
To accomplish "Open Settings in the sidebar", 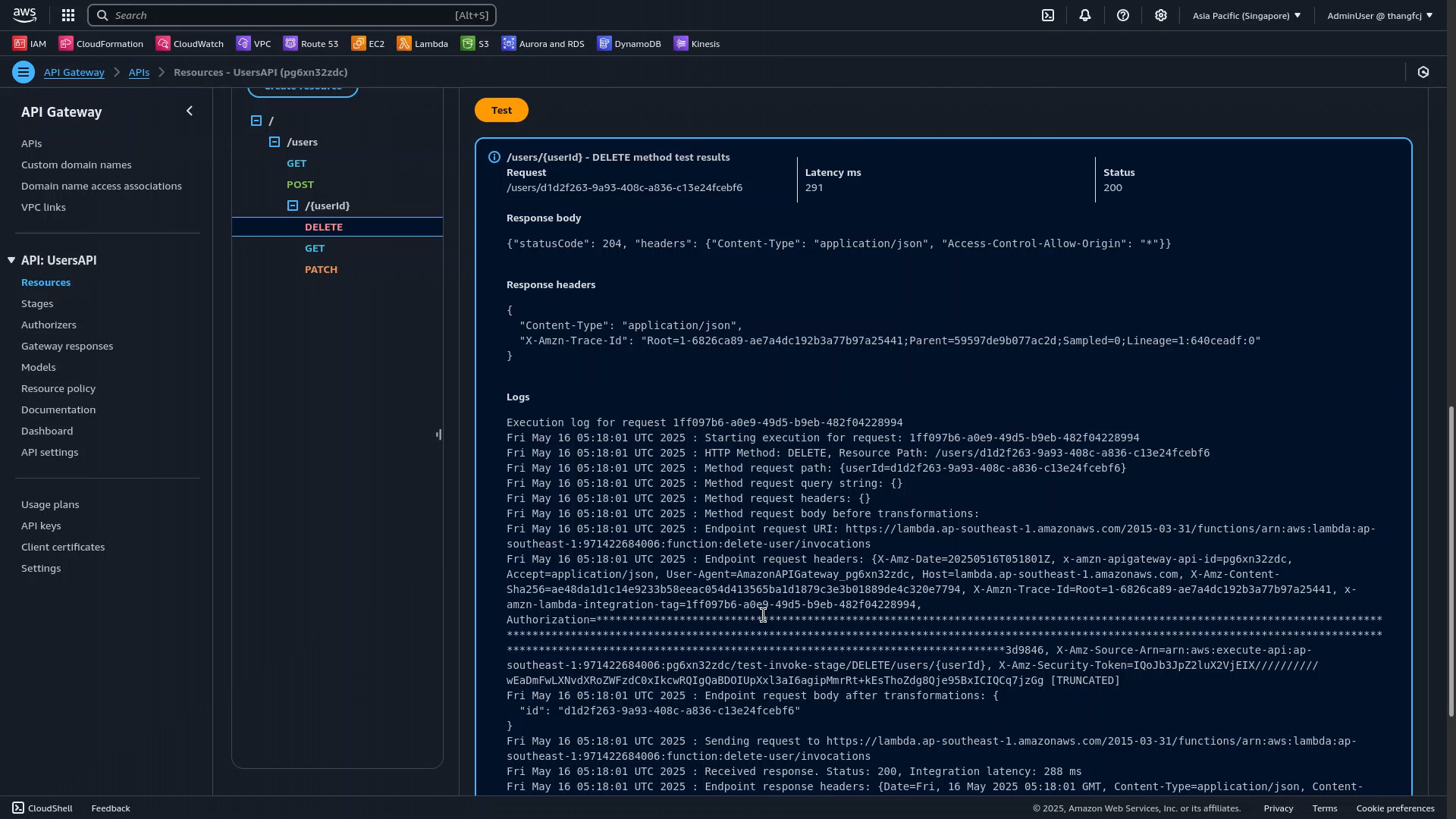I will pyautogui.click(x=41, y=568).
